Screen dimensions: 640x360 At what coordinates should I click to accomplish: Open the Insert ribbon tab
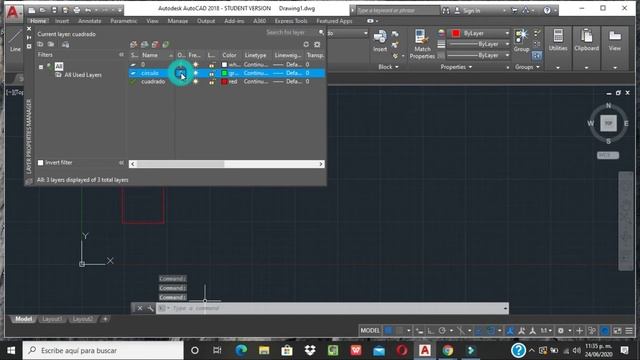tap(62, 21)
